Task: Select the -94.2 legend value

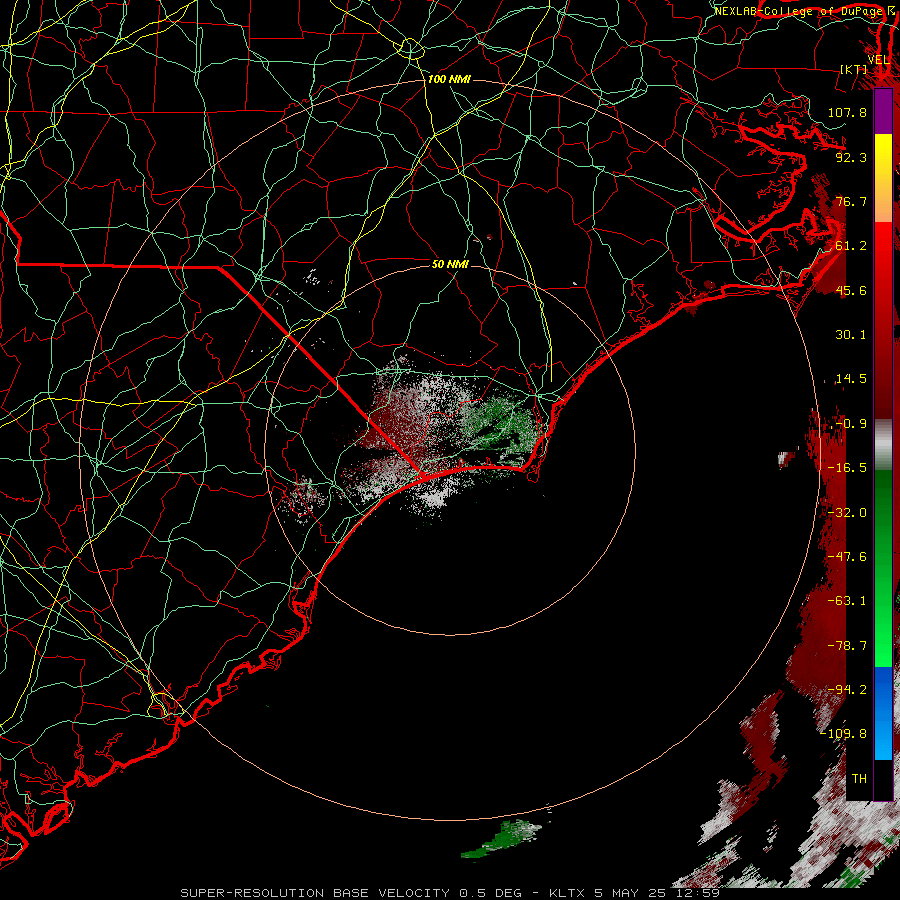Action: [x=847, y=690]
